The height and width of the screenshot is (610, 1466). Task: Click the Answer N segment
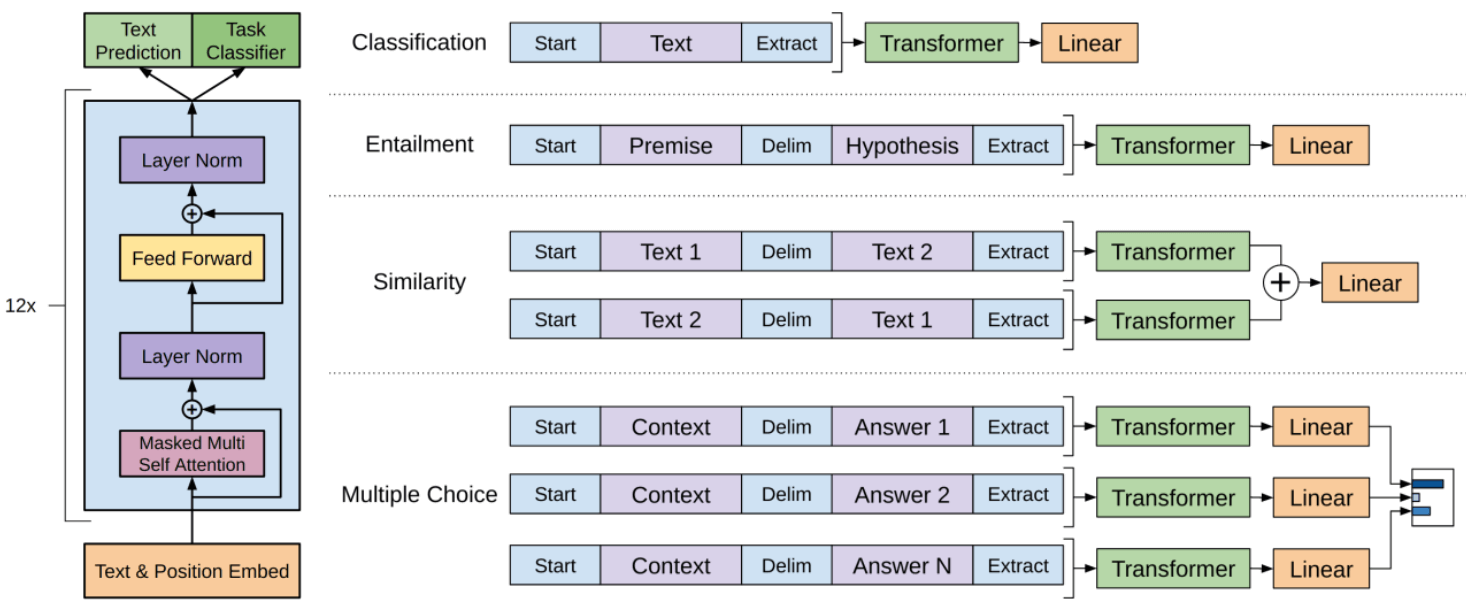pos(901,567)
